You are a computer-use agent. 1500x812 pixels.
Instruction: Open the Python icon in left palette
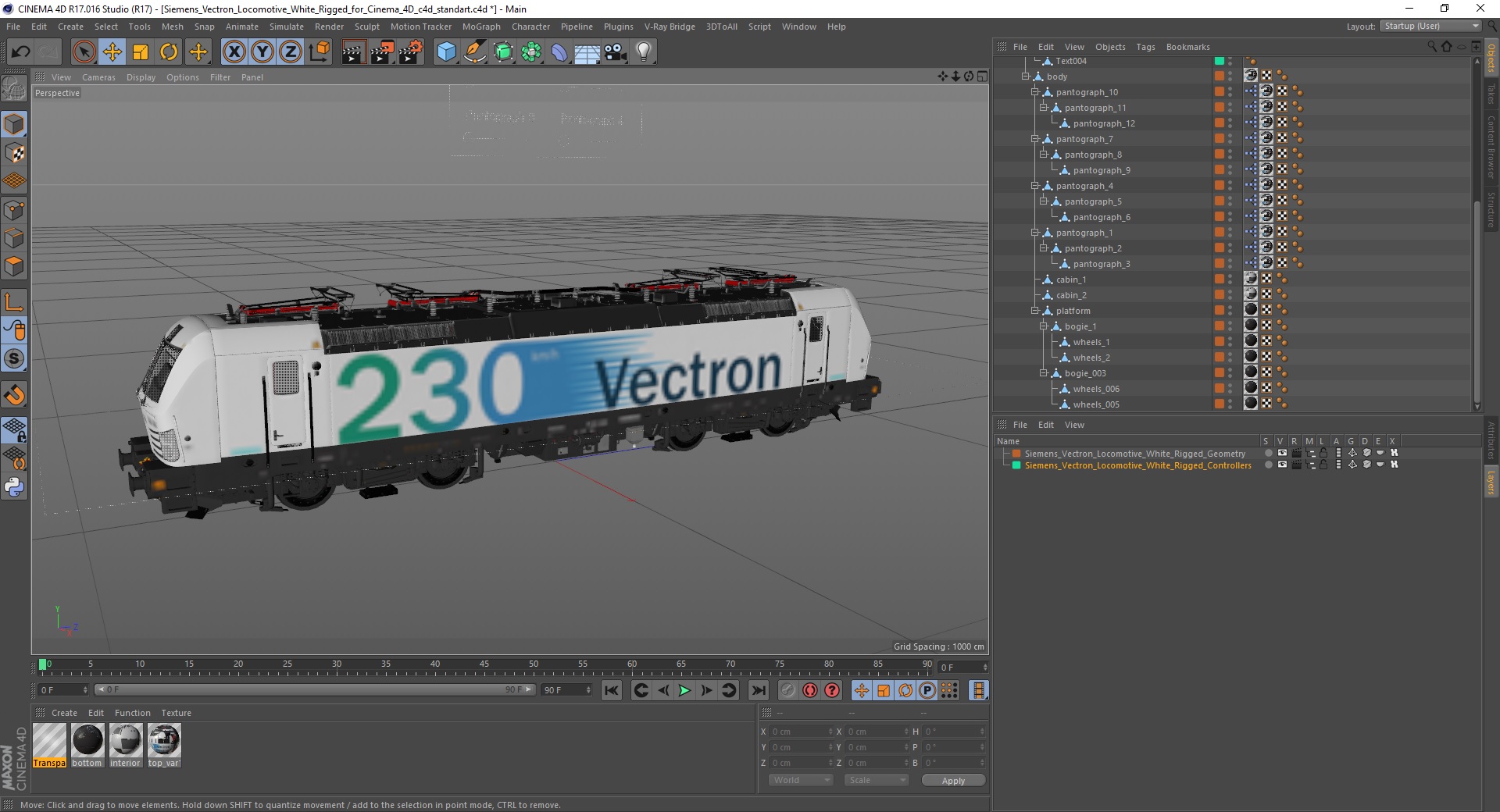tap(14, 487)
